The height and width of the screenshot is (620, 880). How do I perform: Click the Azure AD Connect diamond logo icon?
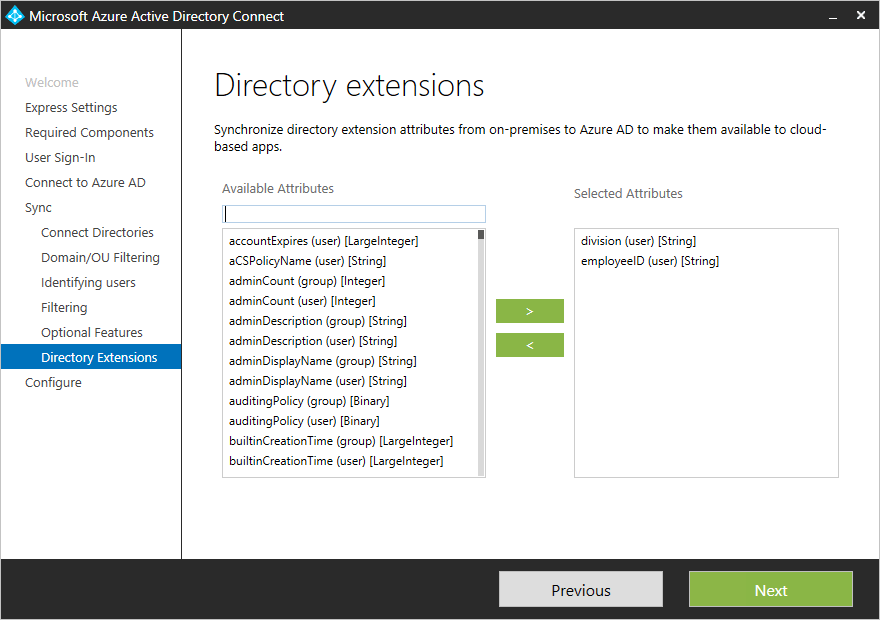pos(14,15)
